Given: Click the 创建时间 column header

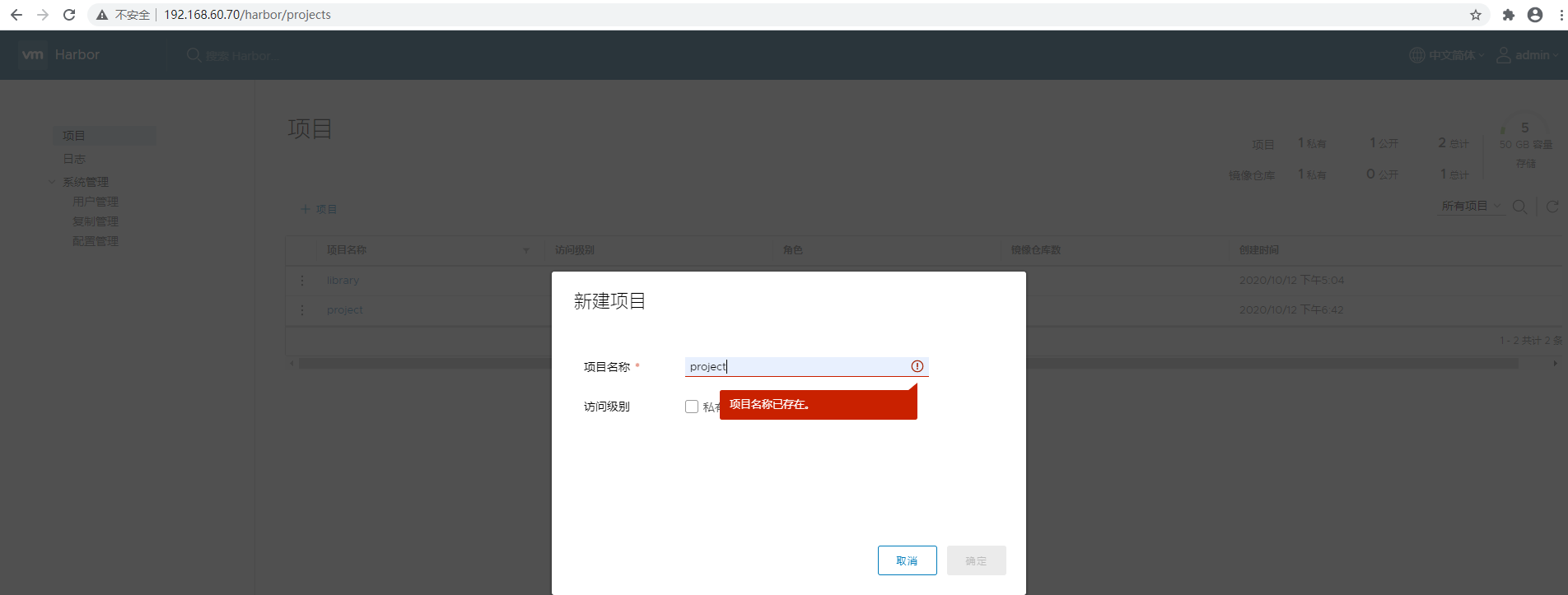Looking at the screenshot, I should click(1259, 250).
